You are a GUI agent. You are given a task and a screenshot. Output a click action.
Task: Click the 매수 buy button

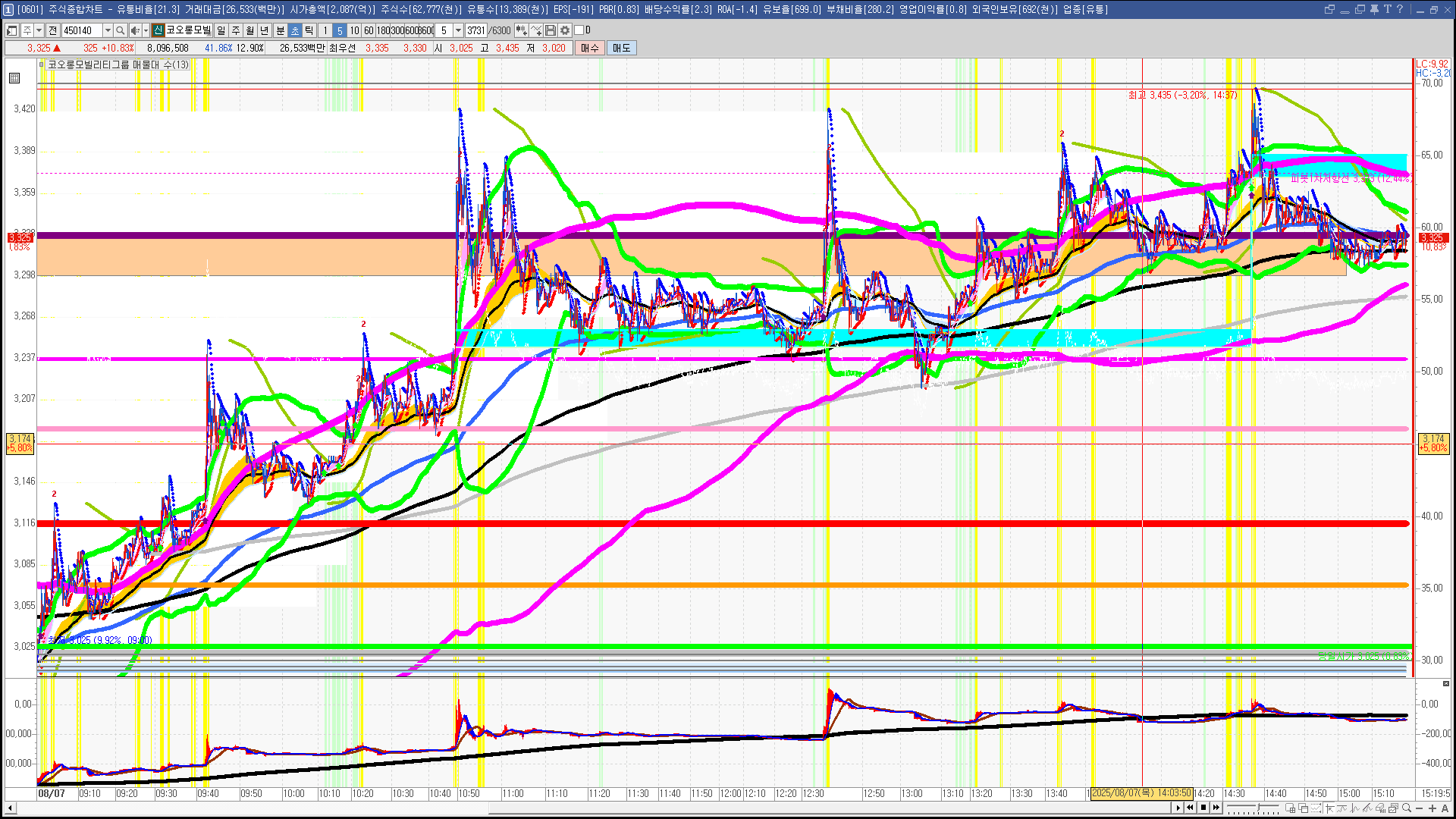(x=590, y=48)
